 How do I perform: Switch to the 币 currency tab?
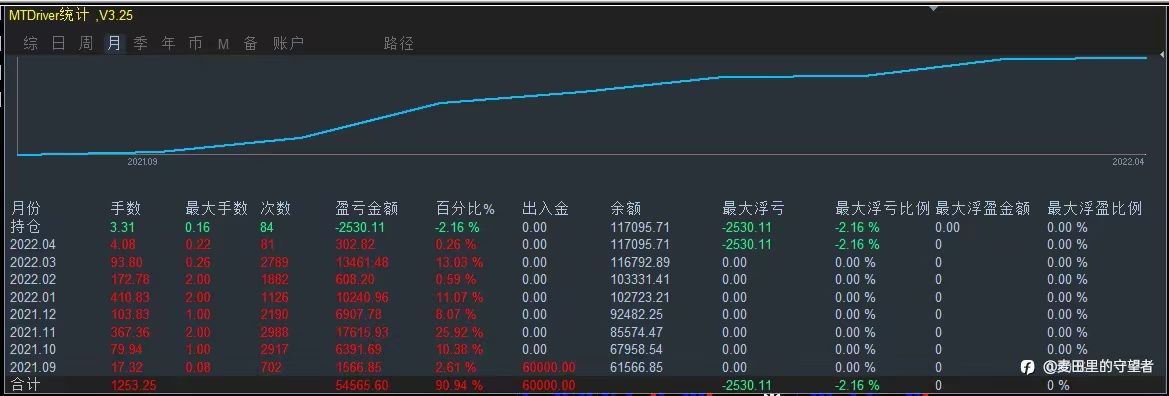pos(195,43)
